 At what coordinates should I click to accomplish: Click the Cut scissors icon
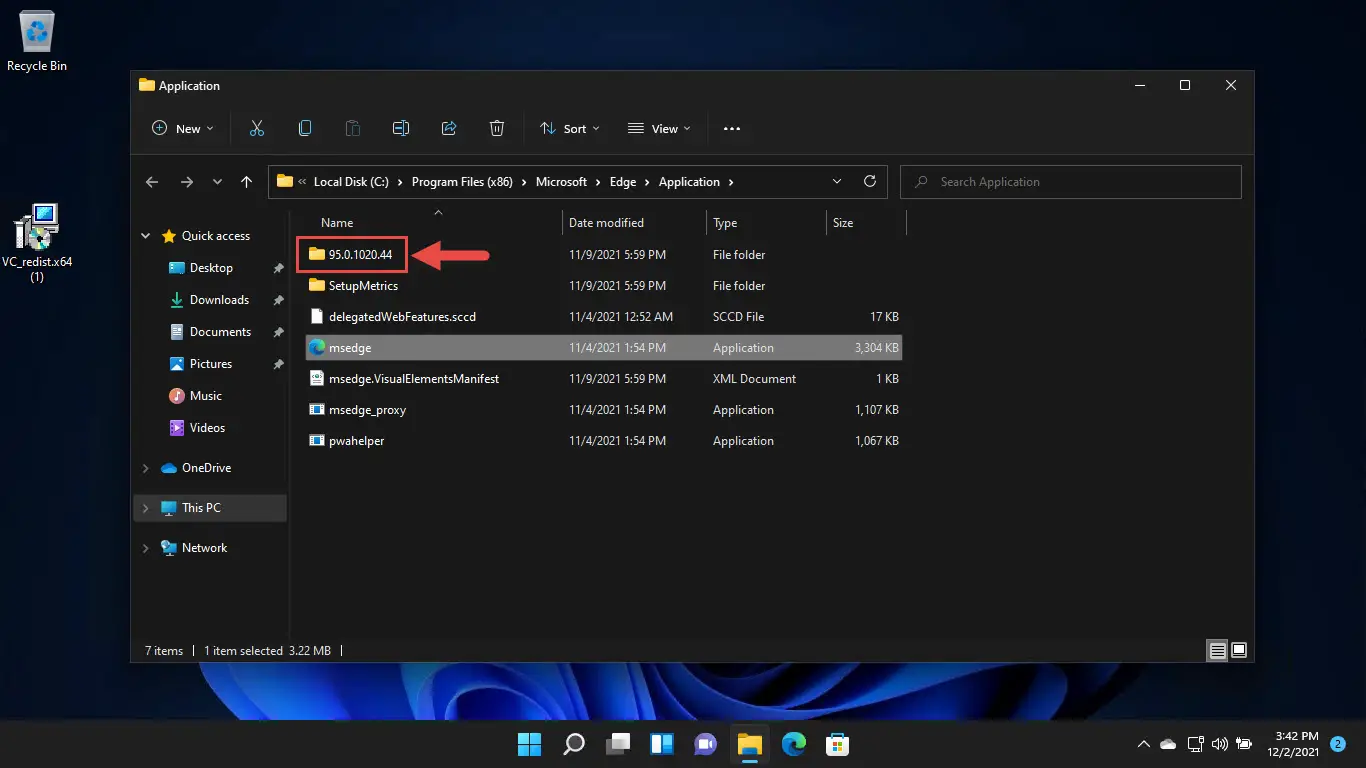(x=257, y=128)
